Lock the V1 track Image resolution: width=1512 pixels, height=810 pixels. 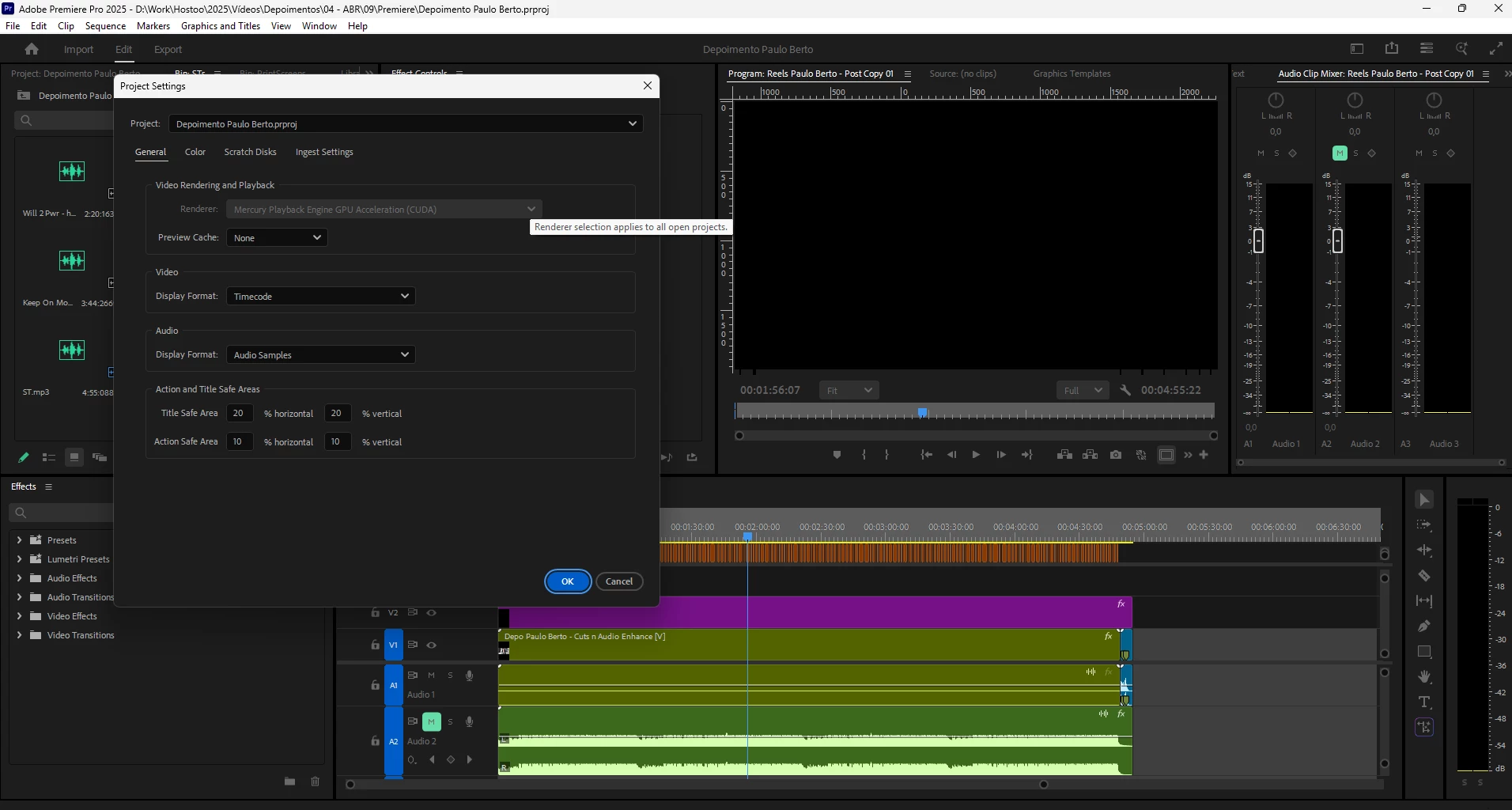pyautogui.click(x=375, y=645)
